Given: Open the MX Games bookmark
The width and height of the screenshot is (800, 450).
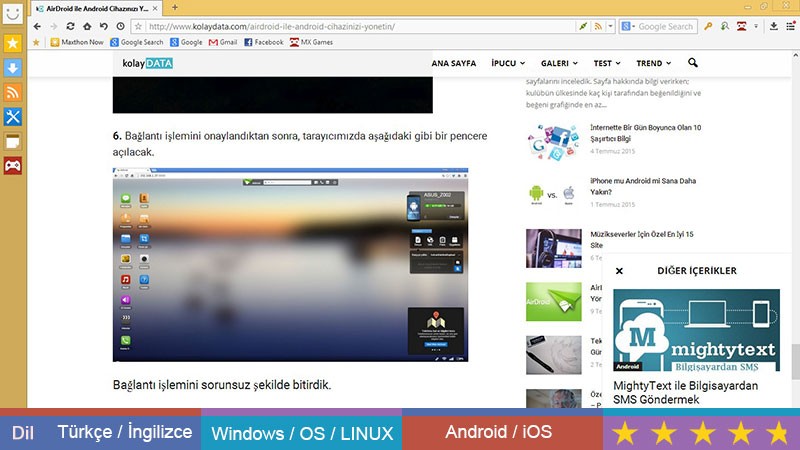Looking at the screenshot, I should [x=311, y=42].
